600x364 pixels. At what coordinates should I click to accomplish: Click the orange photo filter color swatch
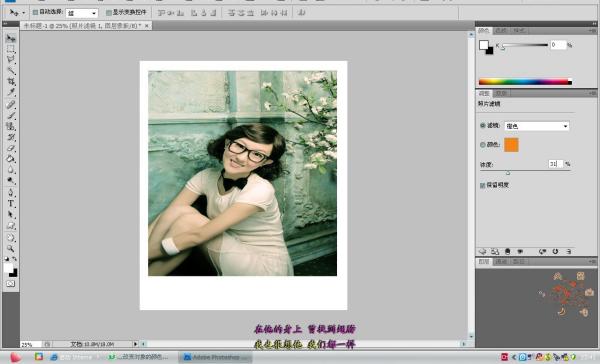click(x=511, y=145)
